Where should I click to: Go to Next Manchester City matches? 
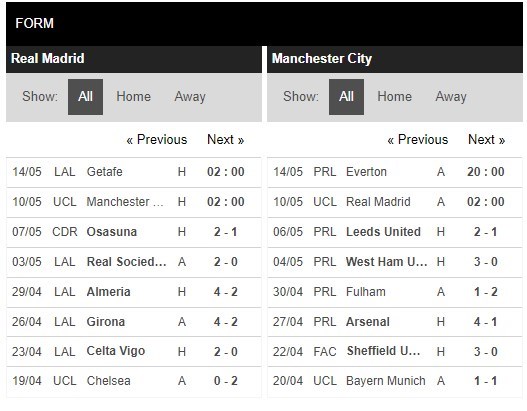[487, 139]
